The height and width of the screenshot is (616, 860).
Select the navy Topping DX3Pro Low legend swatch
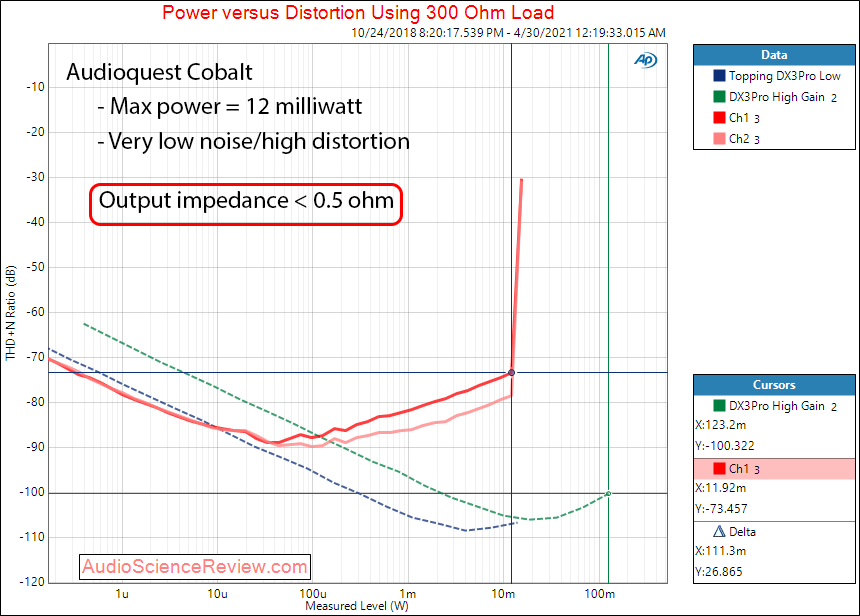[x=719, y=76]
